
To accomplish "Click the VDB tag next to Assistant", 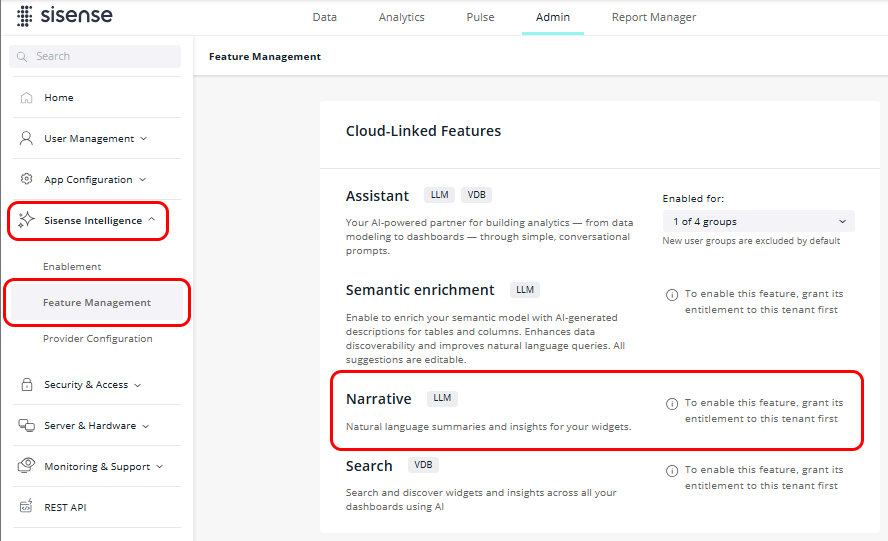I will [476, 195].
